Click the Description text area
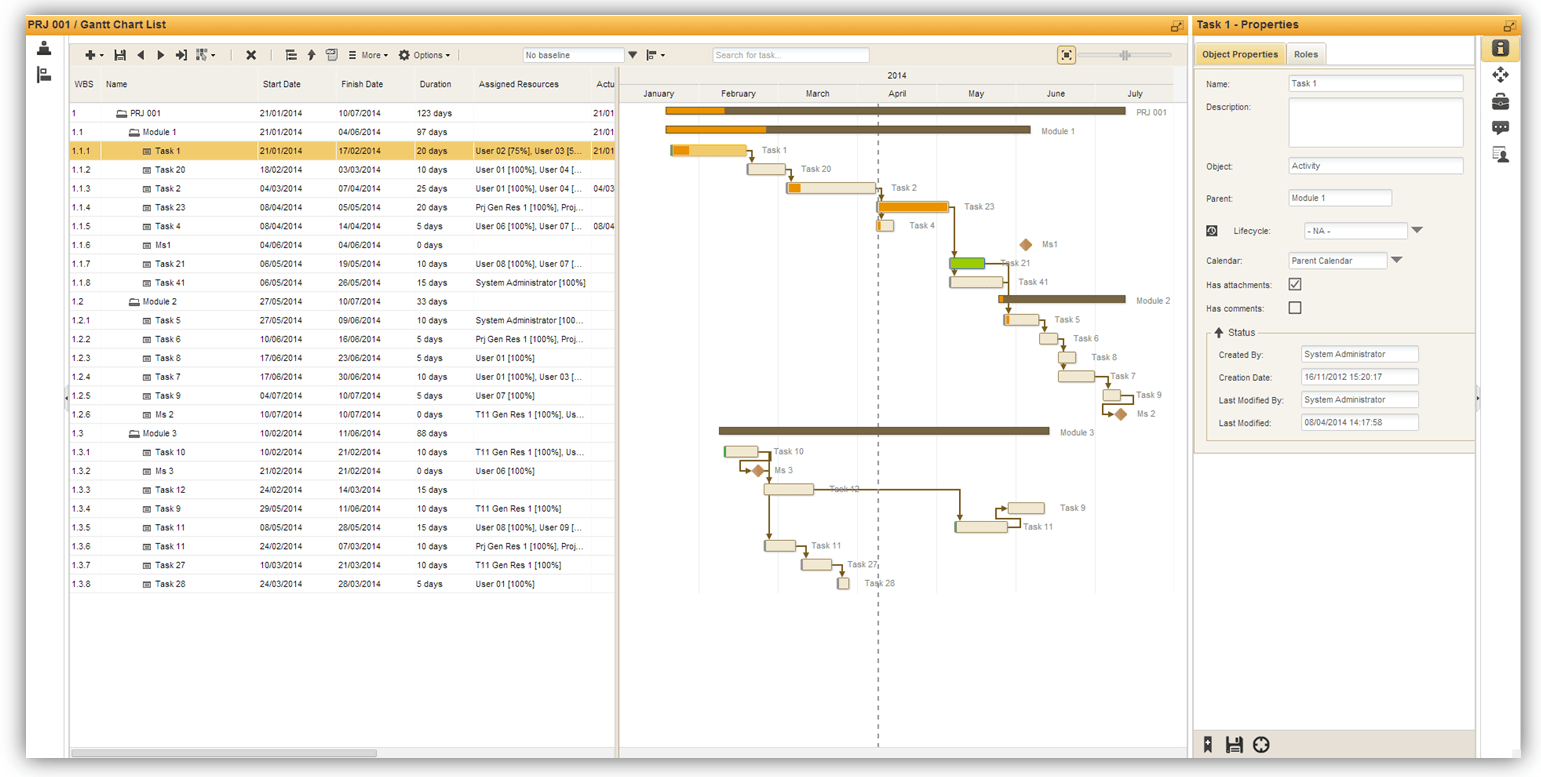Viewport: 1541px width, 777px height. [x=1376, y=122]
